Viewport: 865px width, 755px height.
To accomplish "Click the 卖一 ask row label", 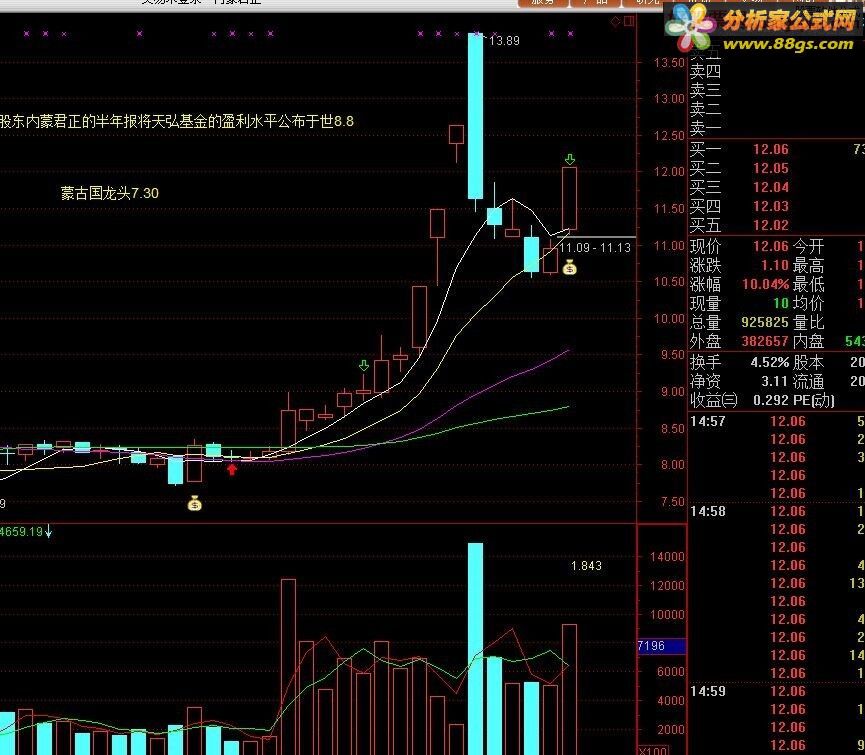I will click(x=705, y=128).
